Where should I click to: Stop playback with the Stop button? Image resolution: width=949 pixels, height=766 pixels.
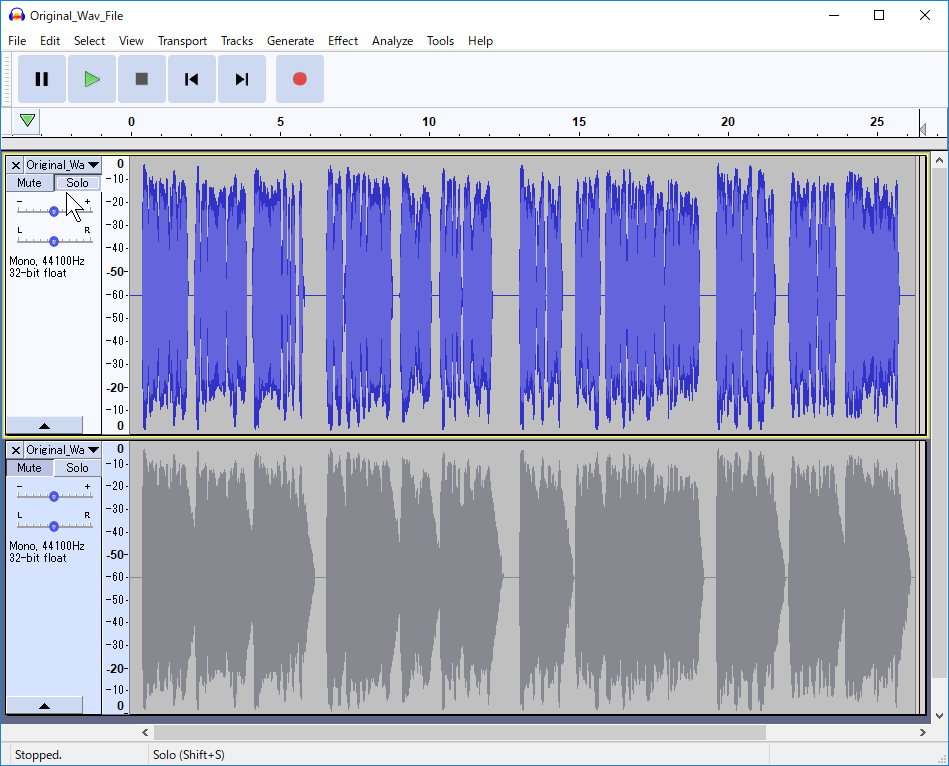[142, 79]
